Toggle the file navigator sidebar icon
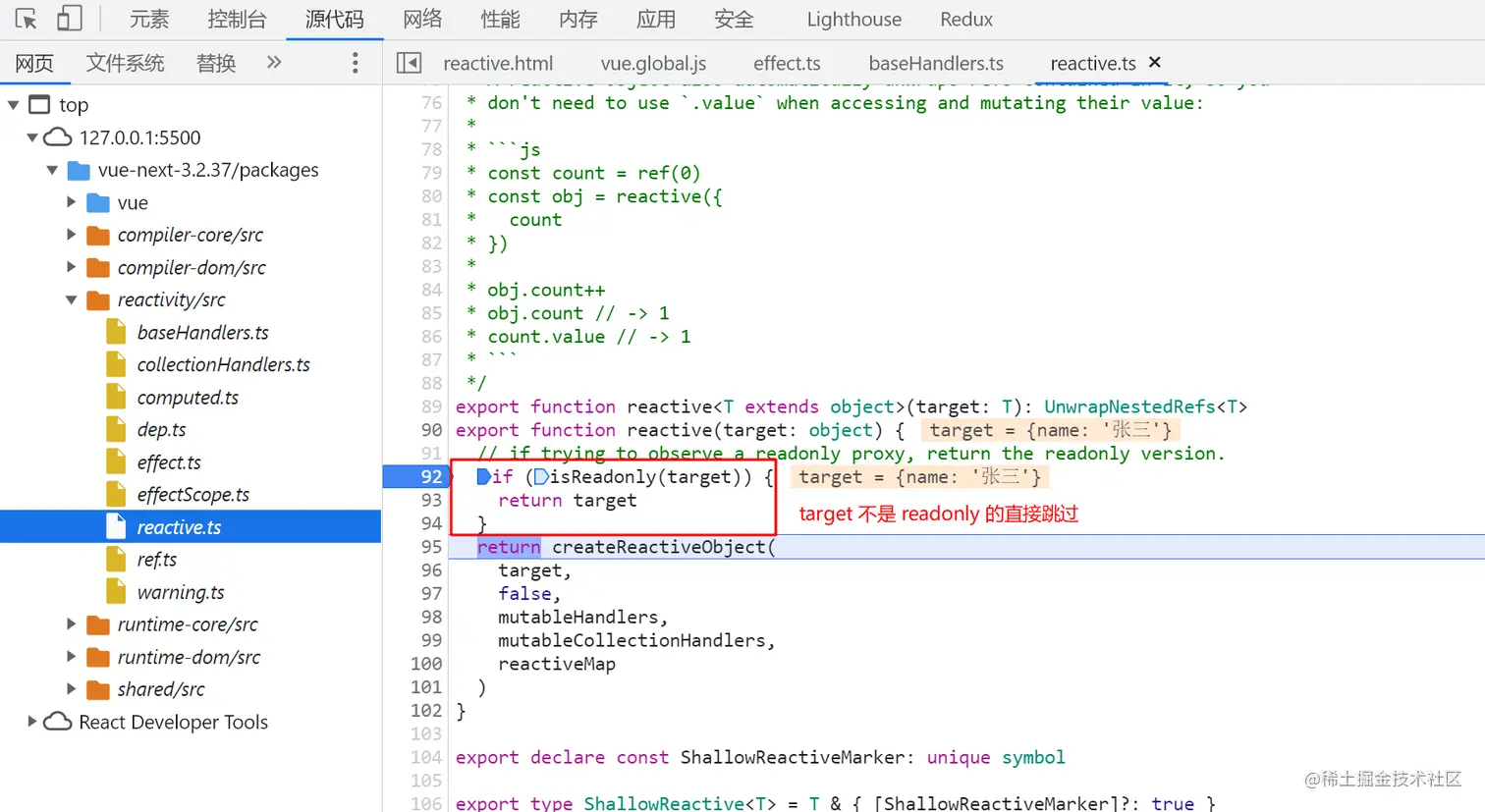The image size is (1485, 812). point(409,63)
